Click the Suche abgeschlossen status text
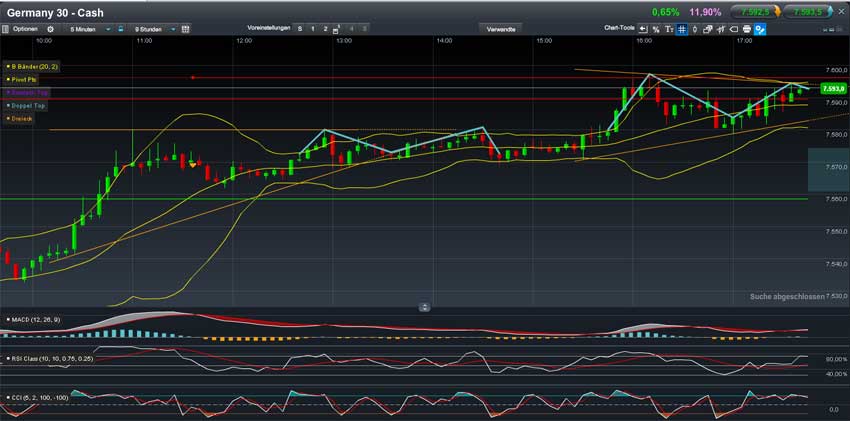850x421 pixels. pyautogui.click(x=787, y=296)
